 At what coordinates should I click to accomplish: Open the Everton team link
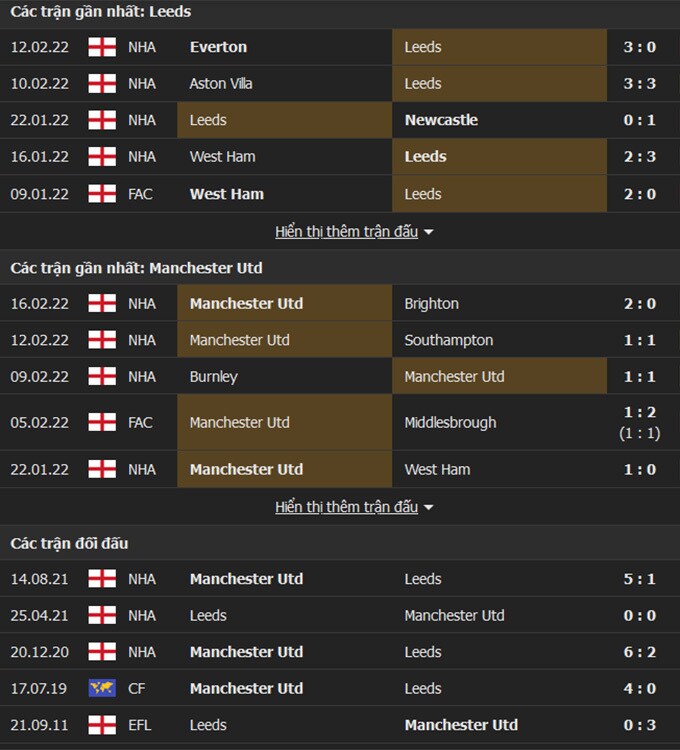[x=218, y=47]
